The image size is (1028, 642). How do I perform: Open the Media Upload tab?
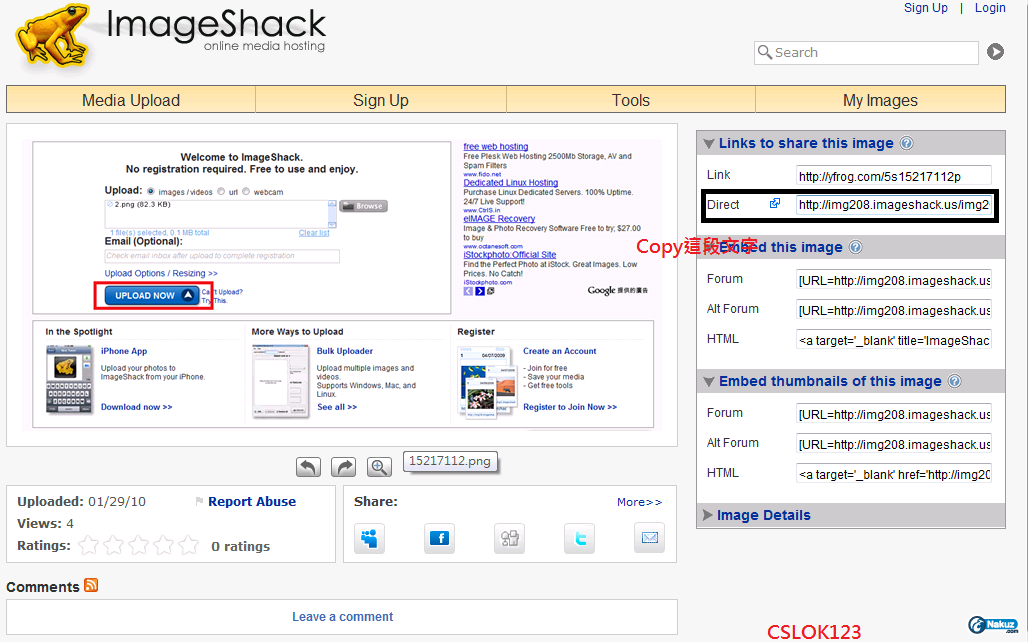click(131, 100)
